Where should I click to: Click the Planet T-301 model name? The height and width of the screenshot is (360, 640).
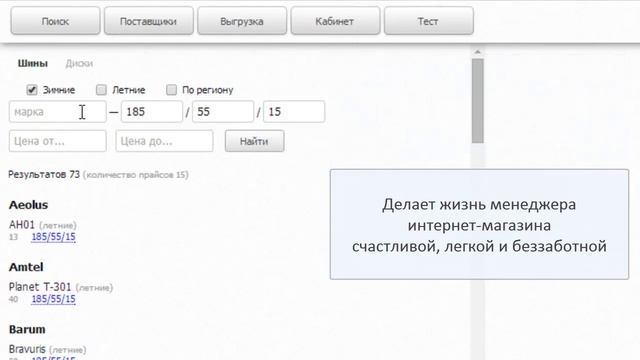coord(40,287)
